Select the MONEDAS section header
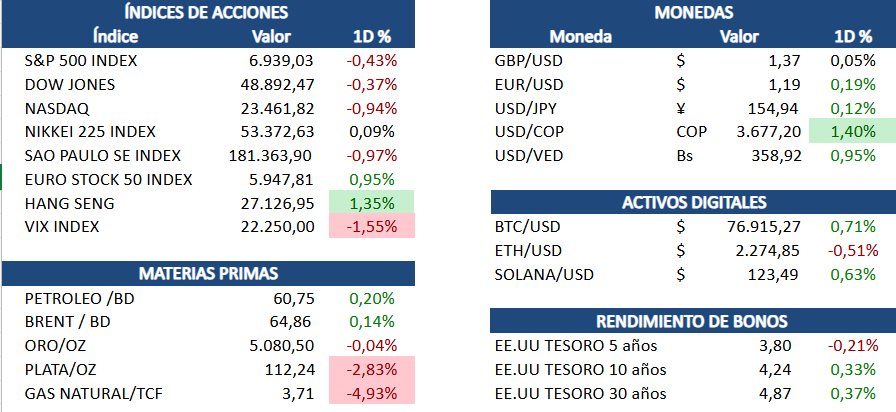This screenshot has height=412, width=896. [693, 13]
